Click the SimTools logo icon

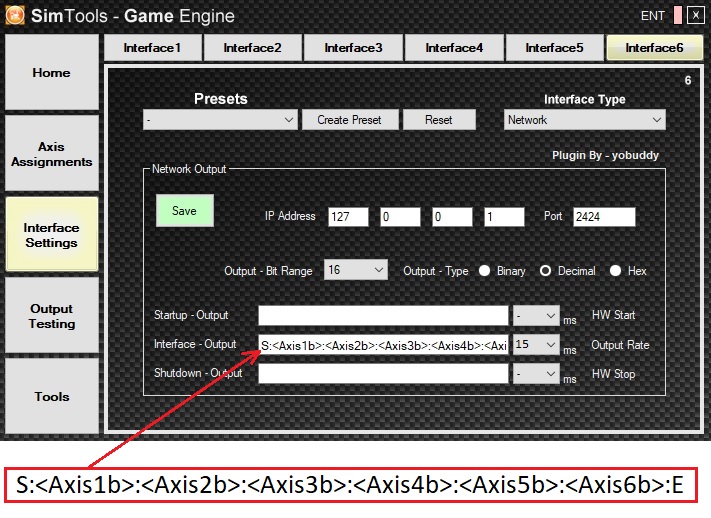(x=15, y=15)
